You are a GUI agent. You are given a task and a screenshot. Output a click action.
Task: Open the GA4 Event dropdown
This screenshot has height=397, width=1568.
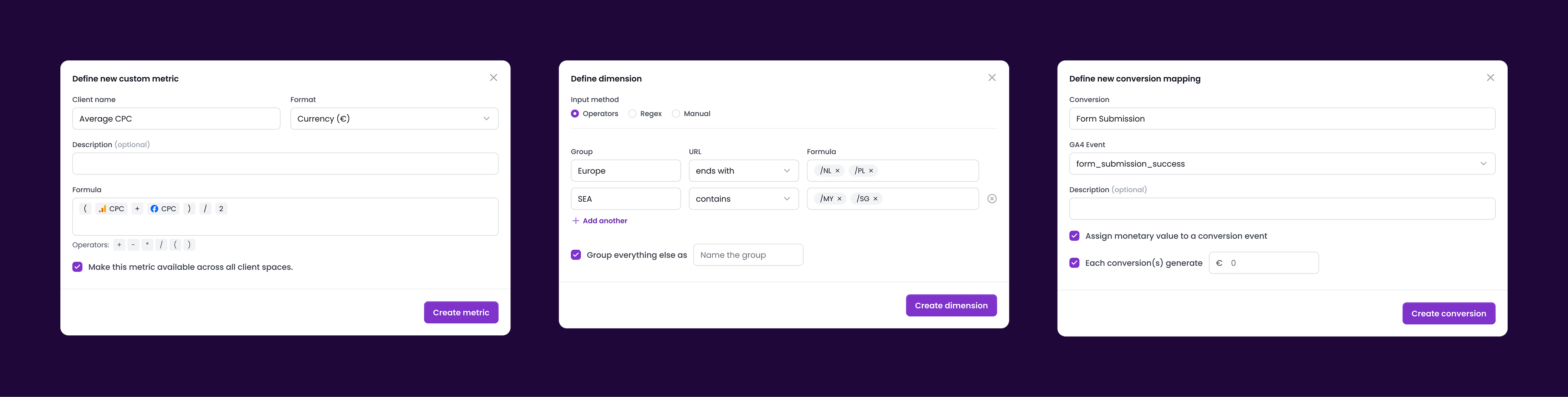pyautogui.click(x=1484, y=164)
